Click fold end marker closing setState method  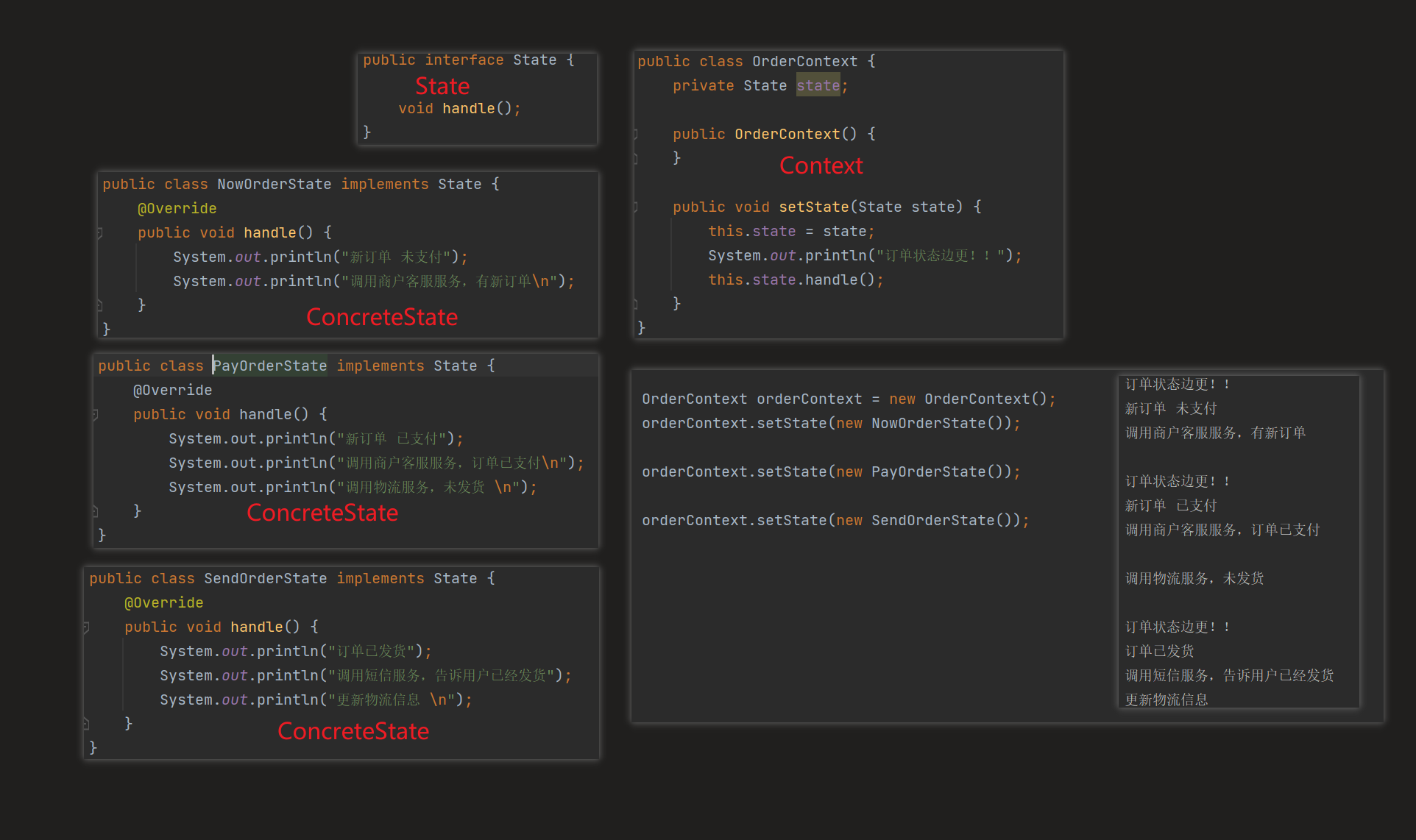636,304
